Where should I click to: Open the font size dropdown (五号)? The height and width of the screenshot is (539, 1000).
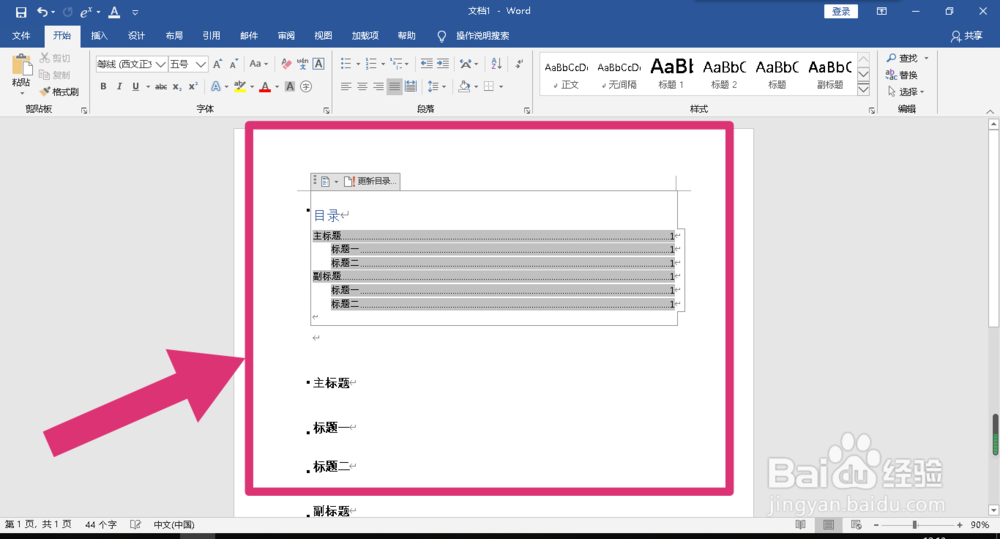201,64
